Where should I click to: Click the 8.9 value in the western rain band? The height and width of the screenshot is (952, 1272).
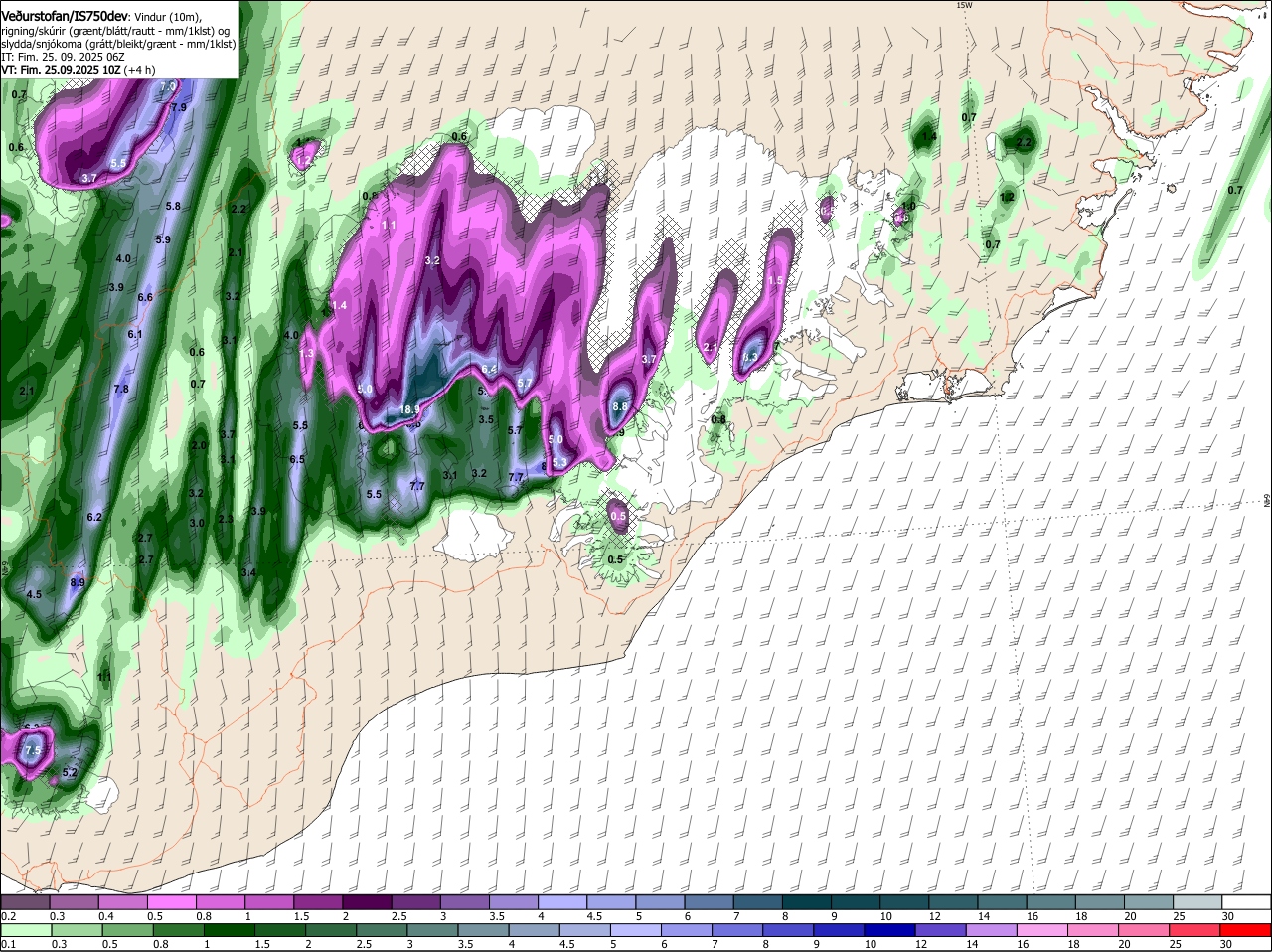pyautogui.click(x=78, y=583)
